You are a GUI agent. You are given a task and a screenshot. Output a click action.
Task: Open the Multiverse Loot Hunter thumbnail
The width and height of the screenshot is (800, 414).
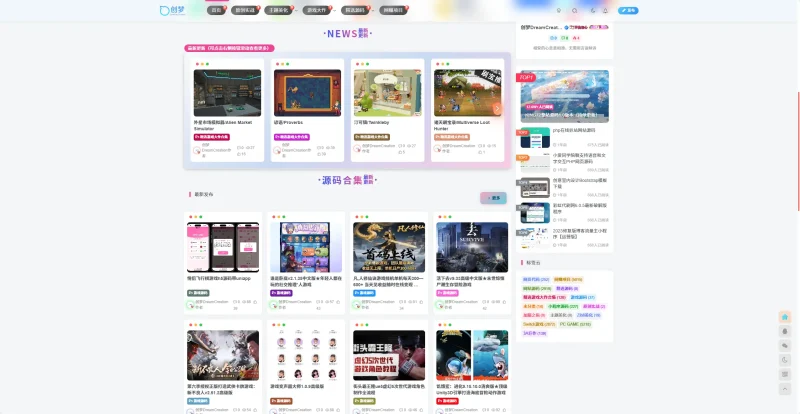(467, 93)
